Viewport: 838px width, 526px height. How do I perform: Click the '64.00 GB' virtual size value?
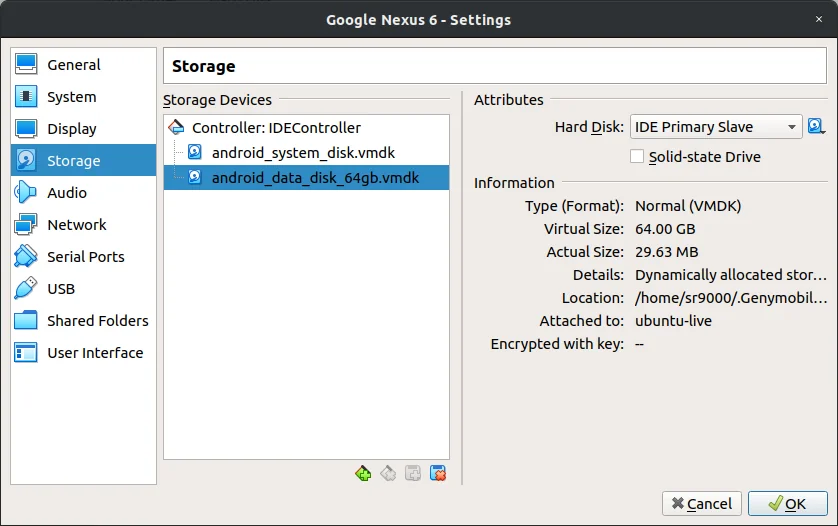[x=665, y=229]
